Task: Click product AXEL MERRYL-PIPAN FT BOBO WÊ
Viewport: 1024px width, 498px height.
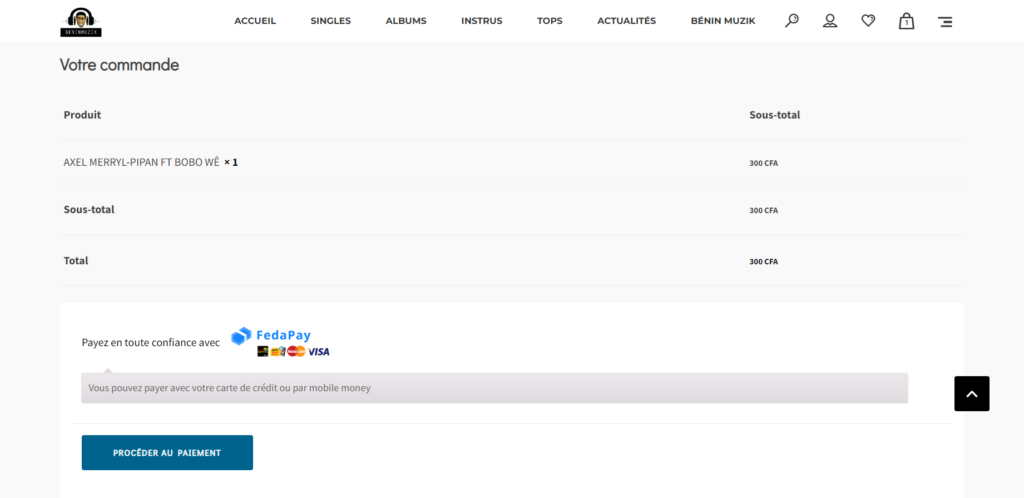Action: coord(141,162)
